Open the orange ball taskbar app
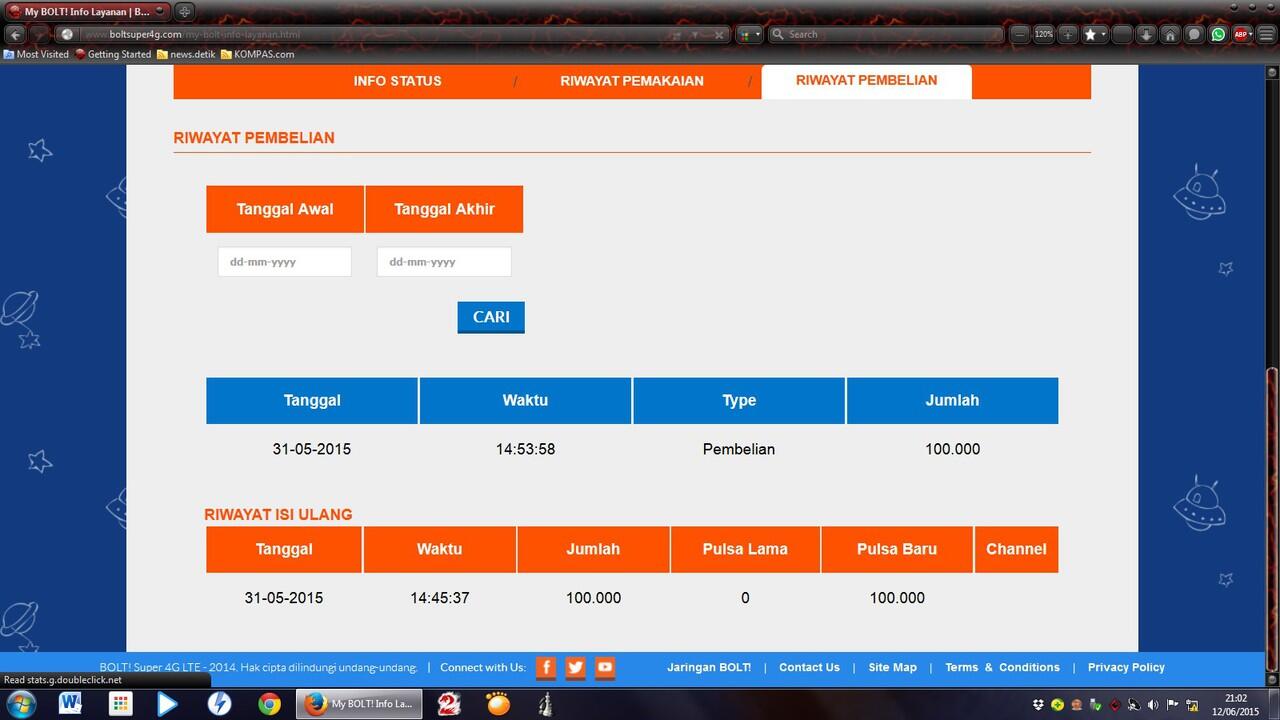The width and height of the screenshot is (1280, 720). pos(497,704)
